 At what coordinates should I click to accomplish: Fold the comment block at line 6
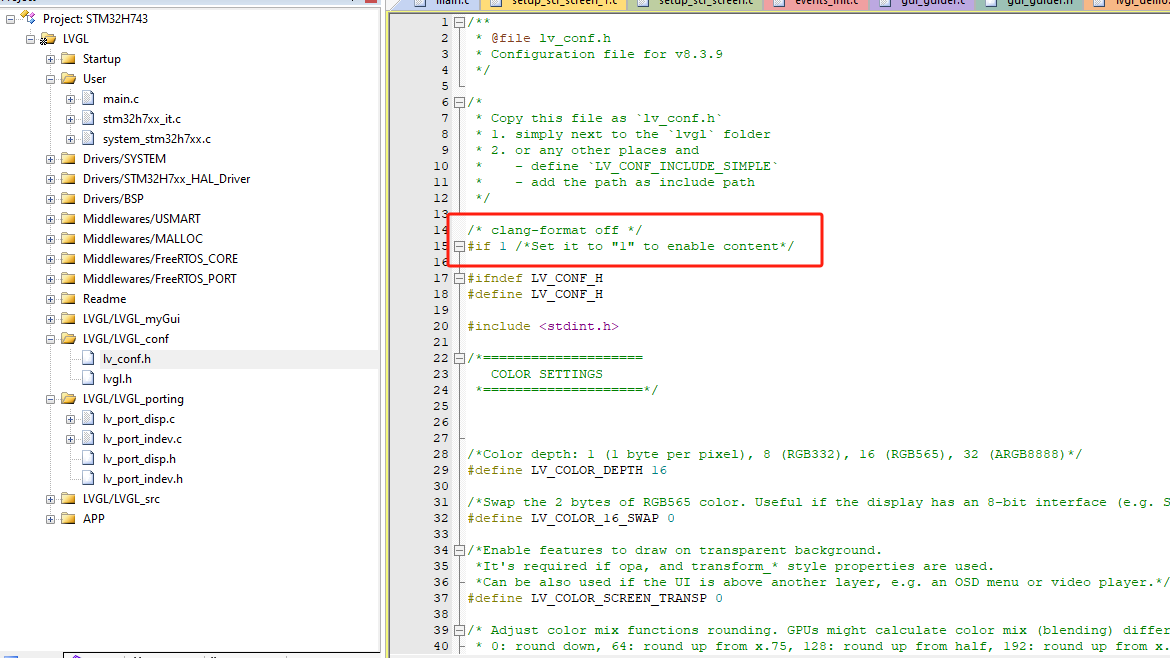click(x=460, y=102)
